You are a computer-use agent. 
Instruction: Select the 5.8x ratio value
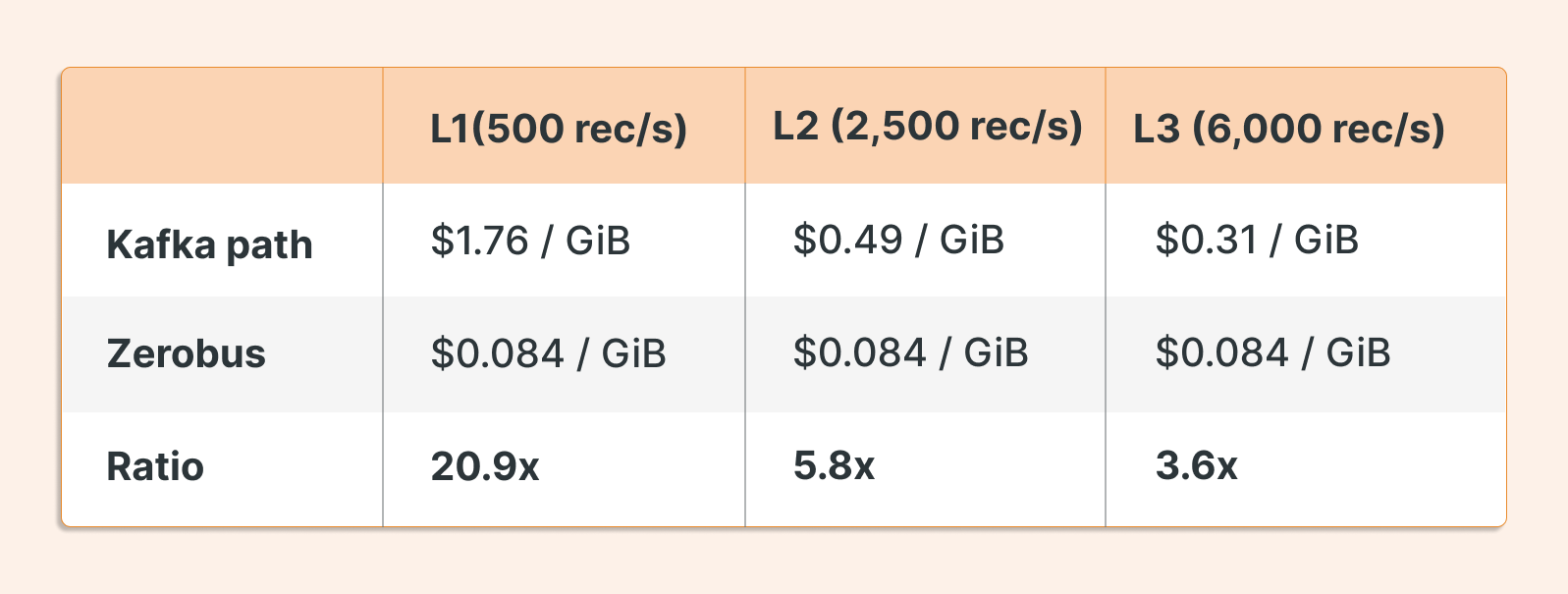834,465
